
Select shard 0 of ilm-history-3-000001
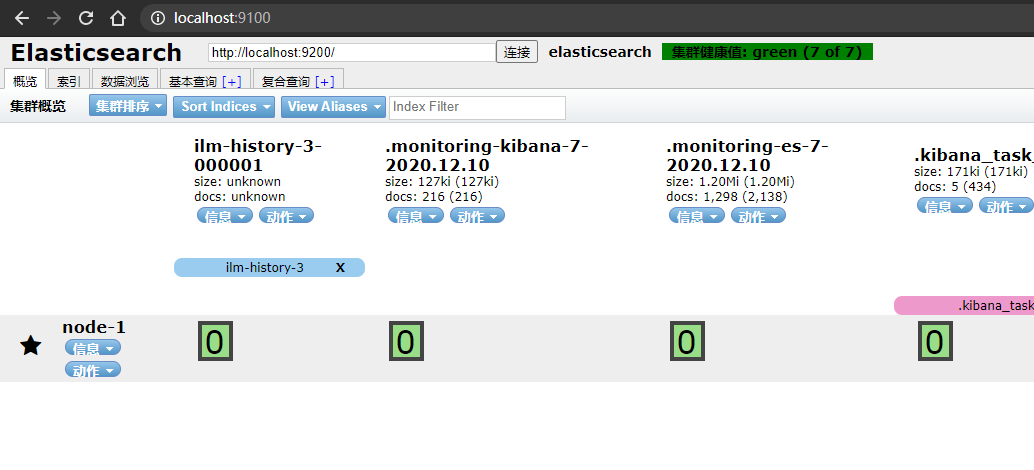216,341
